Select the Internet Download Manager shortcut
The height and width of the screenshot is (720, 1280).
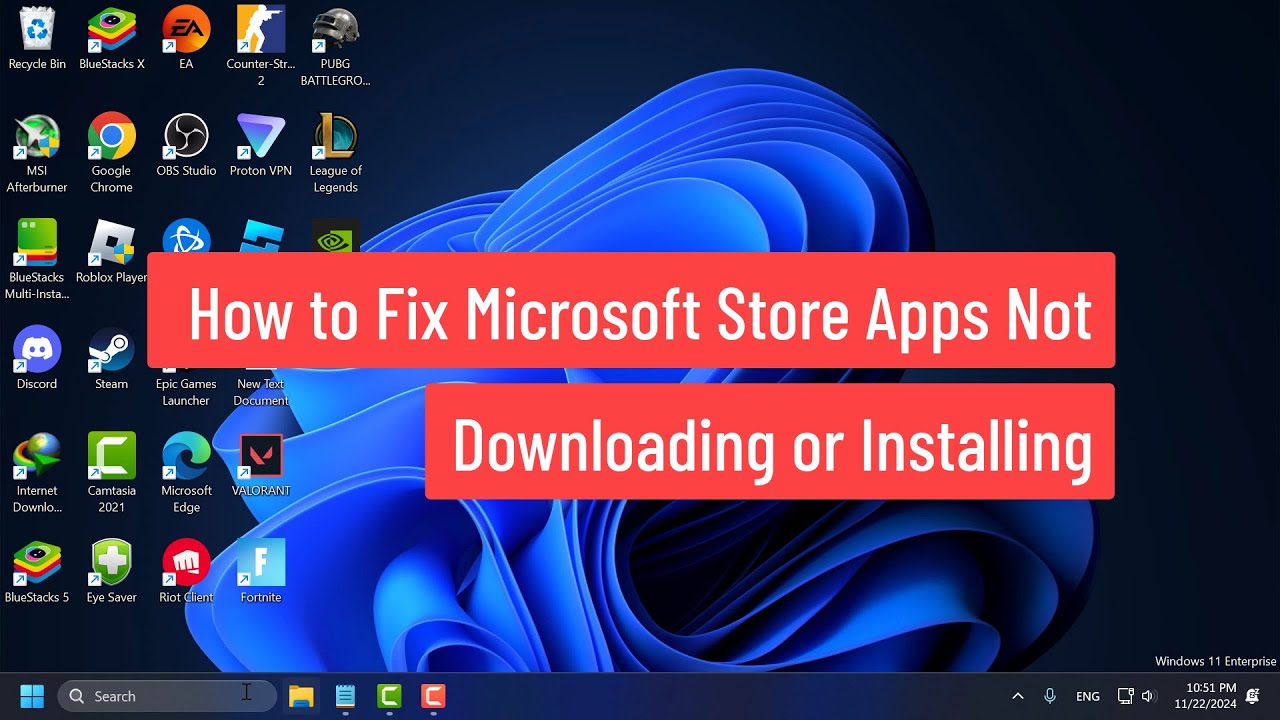click(37, 473)
